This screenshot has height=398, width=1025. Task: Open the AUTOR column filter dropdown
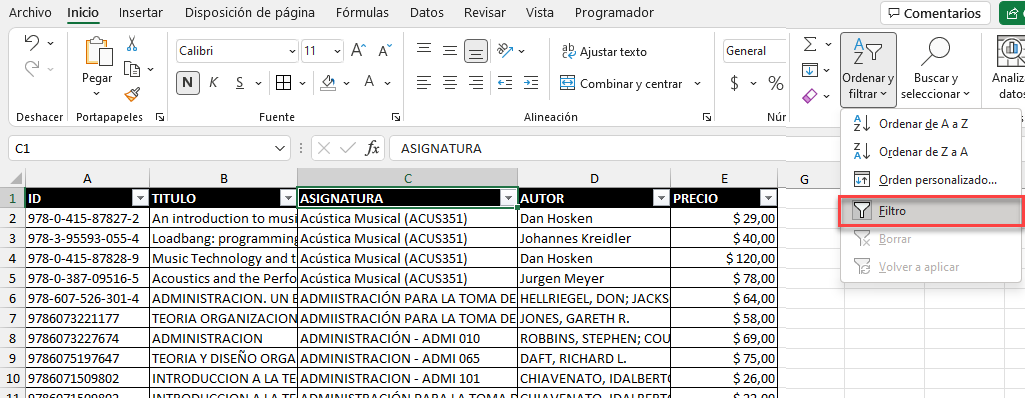(661, 198)
